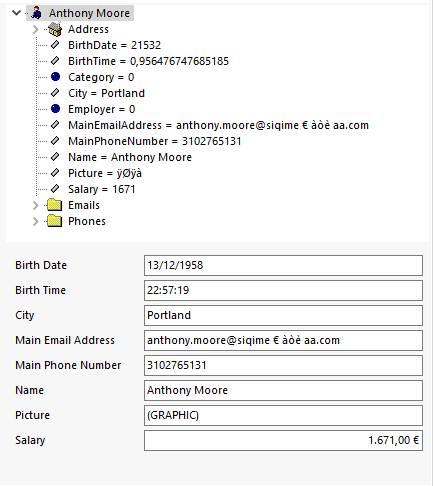Click the house icon for Address
Screen dimensions: 433x486
click(55, 29)
